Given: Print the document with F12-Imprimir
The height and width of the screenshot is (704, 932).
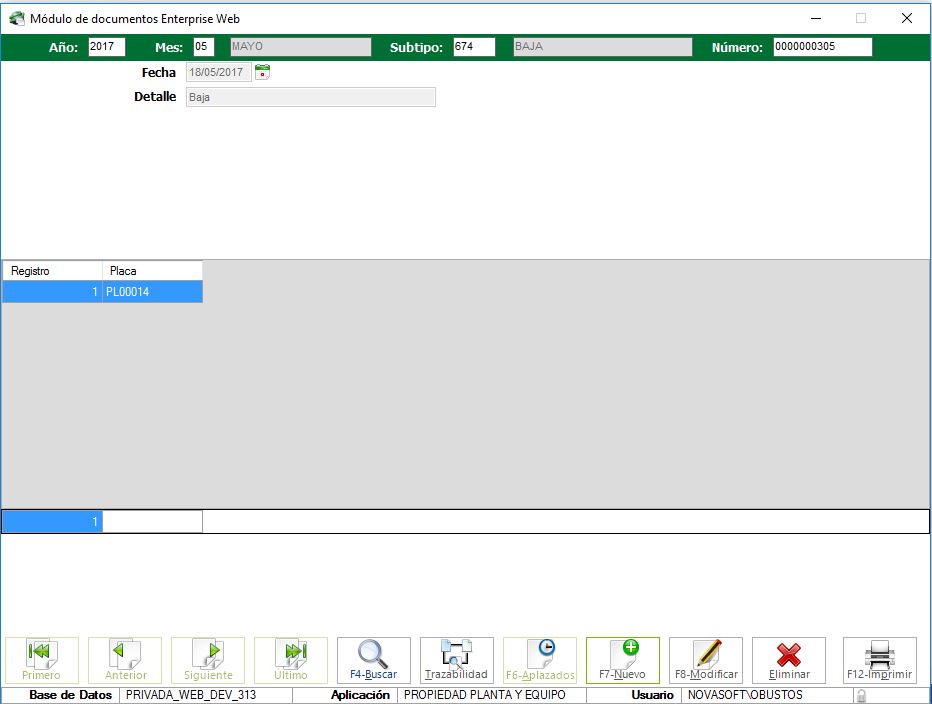Looking at the screenshot, I should [880, 661].
